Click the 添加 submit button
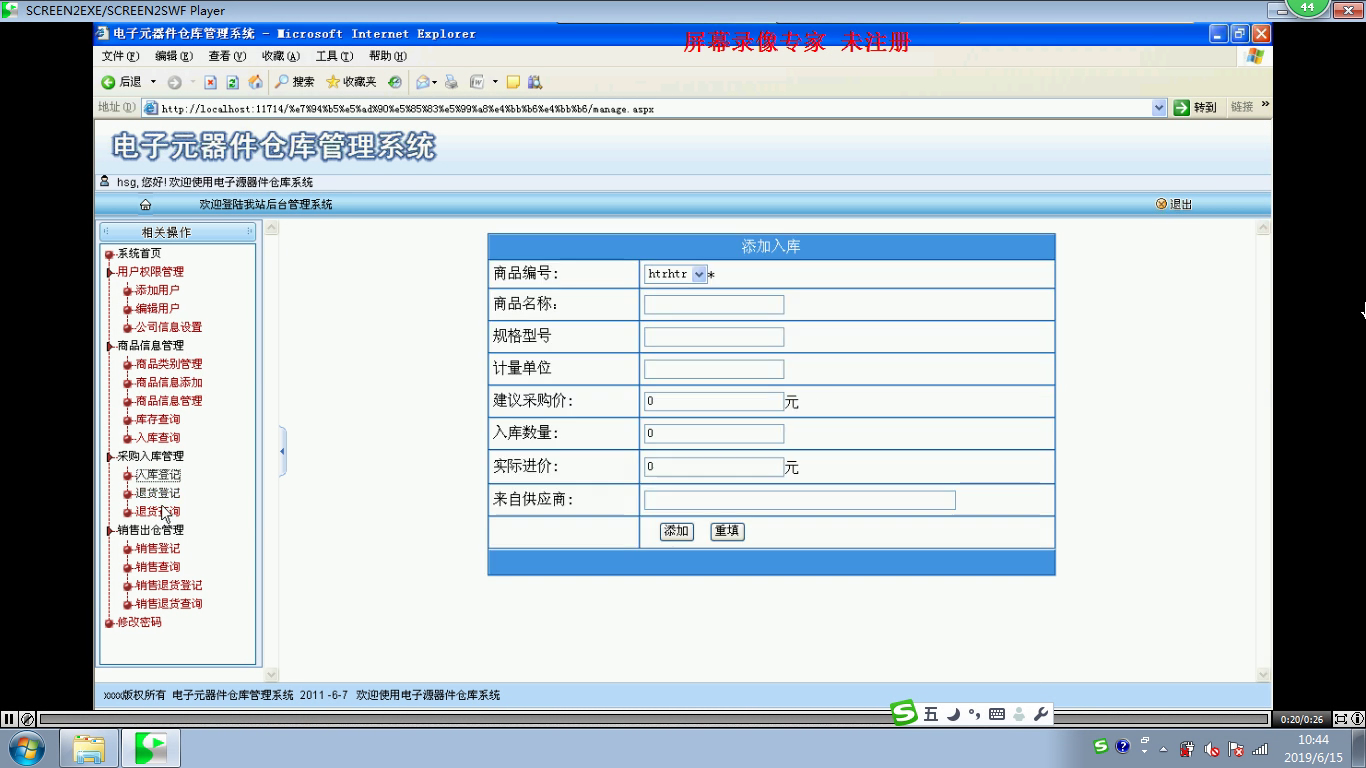 pos(677,532)
